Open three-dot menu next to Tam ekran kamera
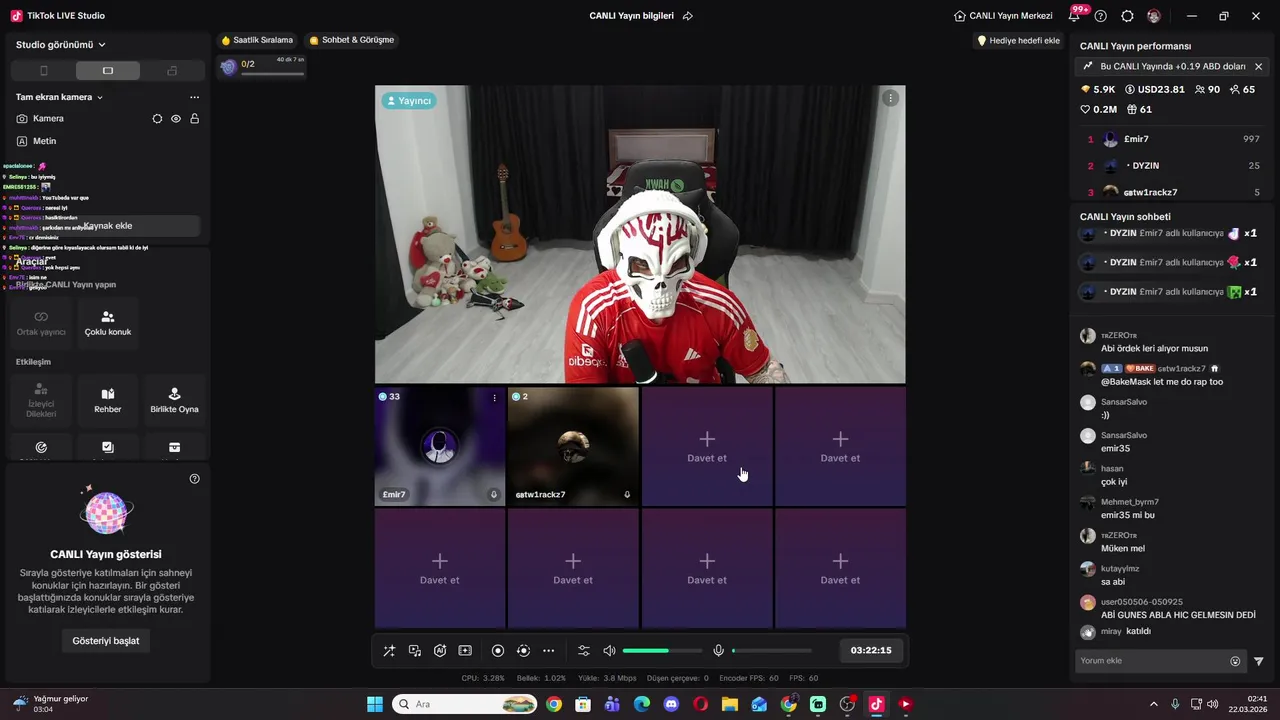1280x720 pixels. click(x=194, y=97)
